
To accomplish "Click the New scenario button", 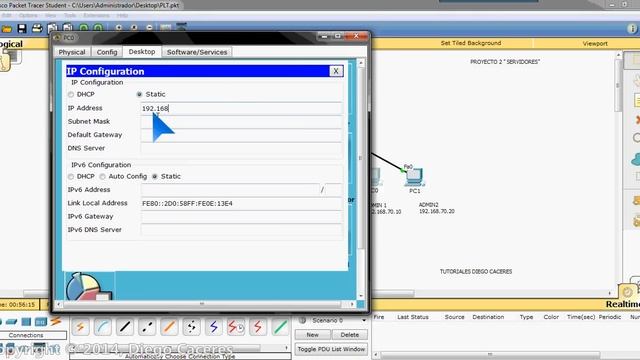I will tap(312, 335).
